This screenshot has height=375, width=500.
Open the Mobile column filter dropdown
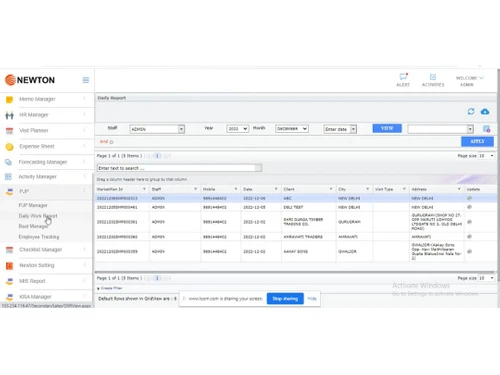click(236, 189)
